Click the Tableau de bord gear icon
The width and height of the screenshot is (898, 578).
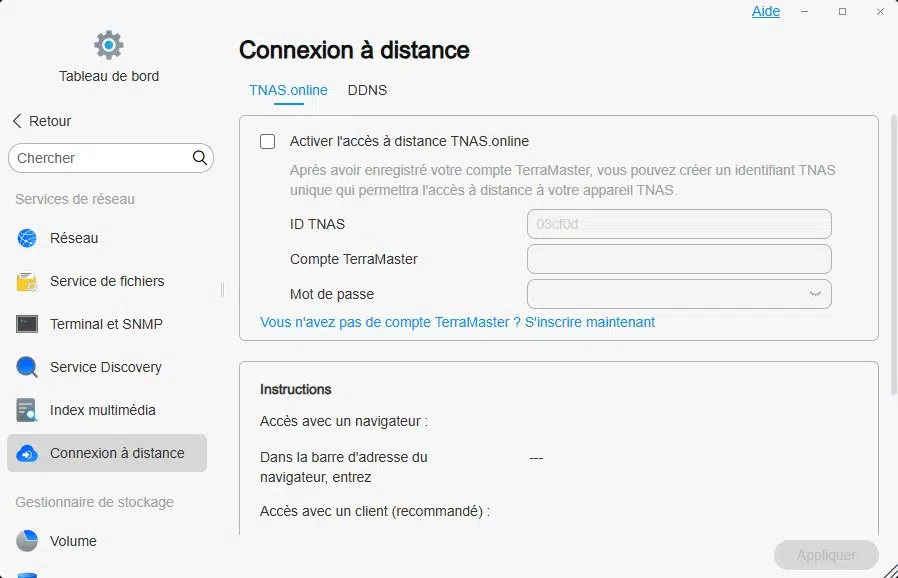click(x=108, y=45)
